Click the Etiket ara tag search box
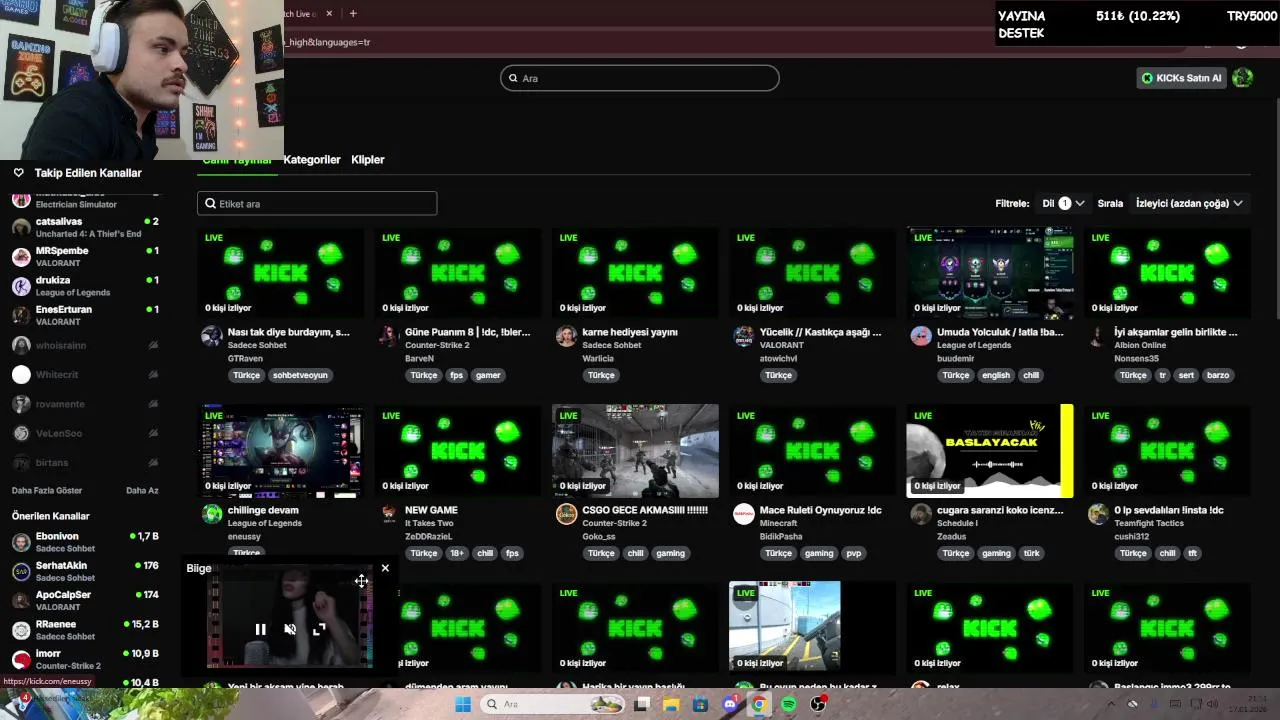The image size is (1280, 720). coord(317,203)
